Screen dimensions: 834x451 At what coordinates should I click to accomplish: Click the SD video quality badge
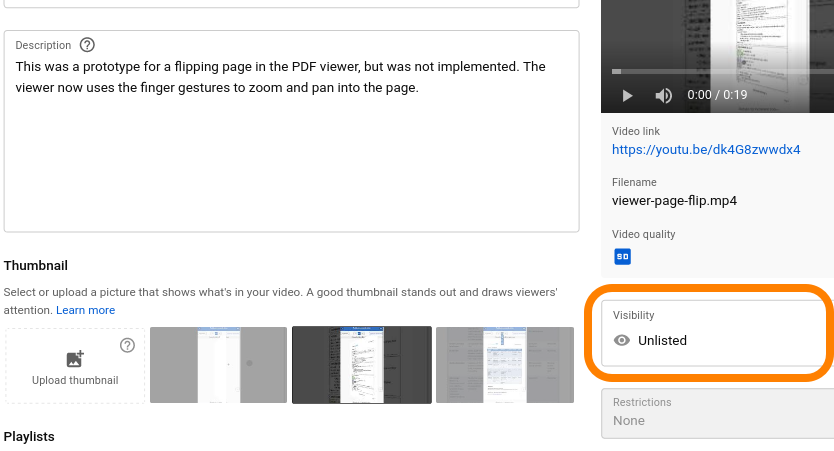coord(622,257)
